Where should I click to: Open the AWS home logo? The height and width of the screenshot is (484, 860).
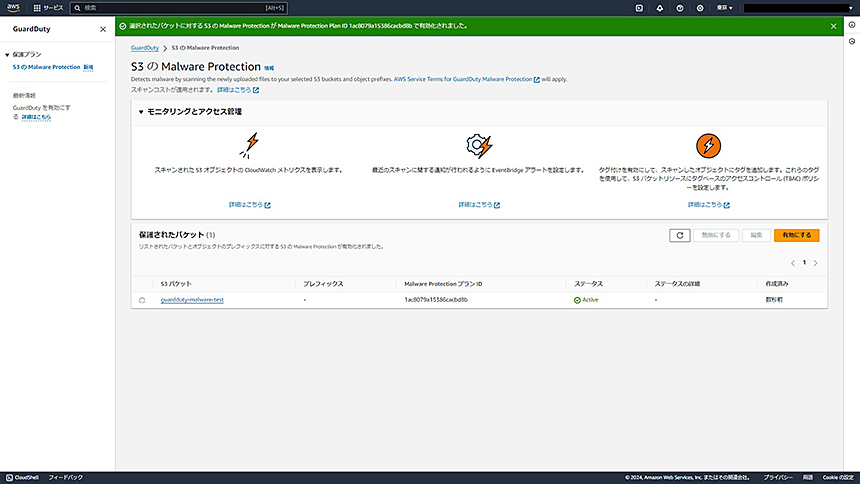[x=13, y=8]
